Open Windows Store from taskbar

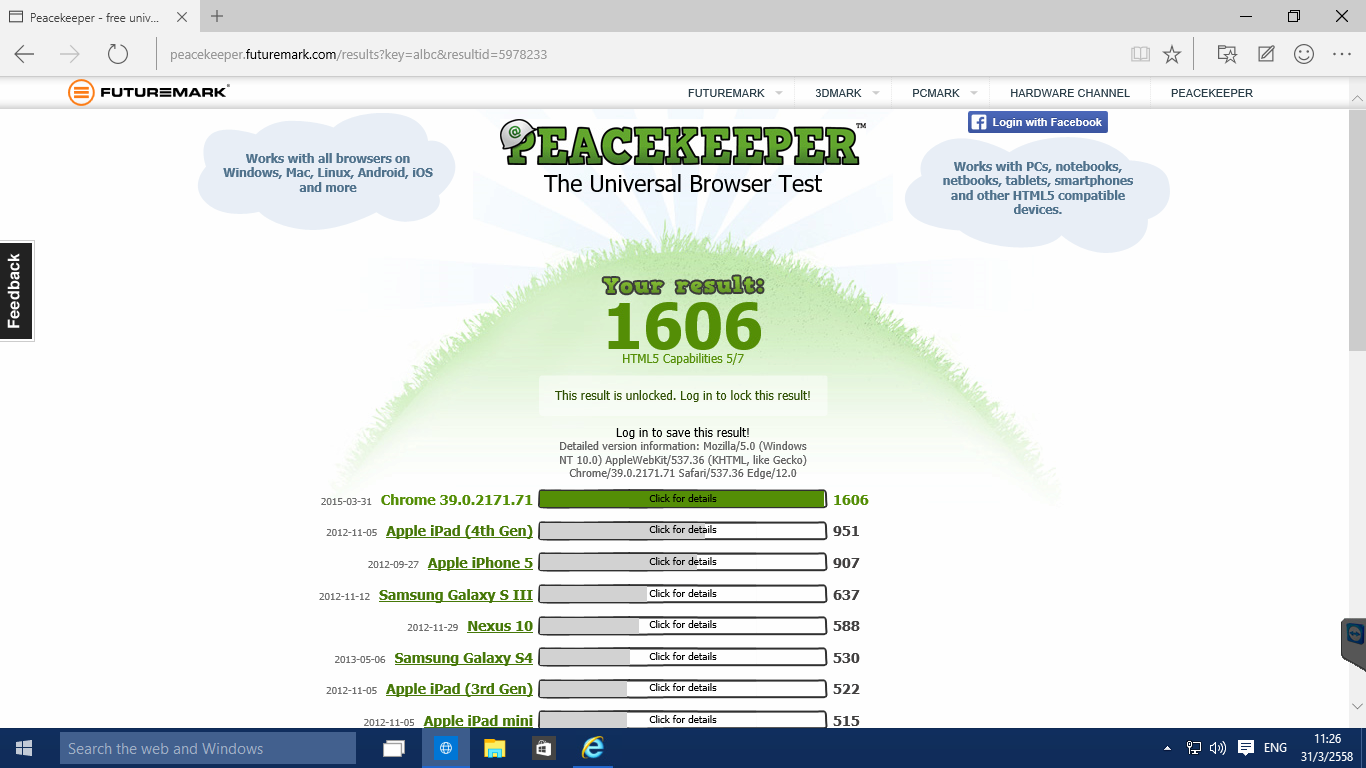[543, 748]
